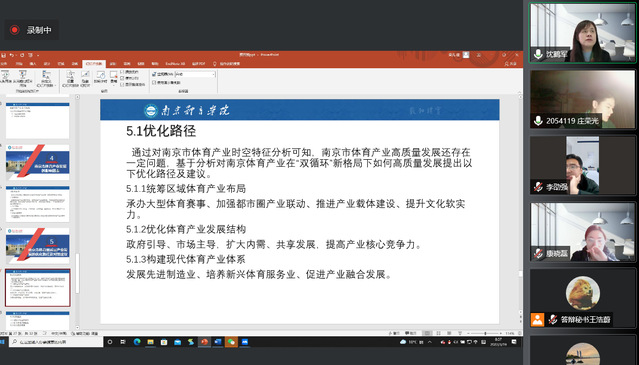
Task: Click the zoom slider in status bar
Action: coord(485,333)
